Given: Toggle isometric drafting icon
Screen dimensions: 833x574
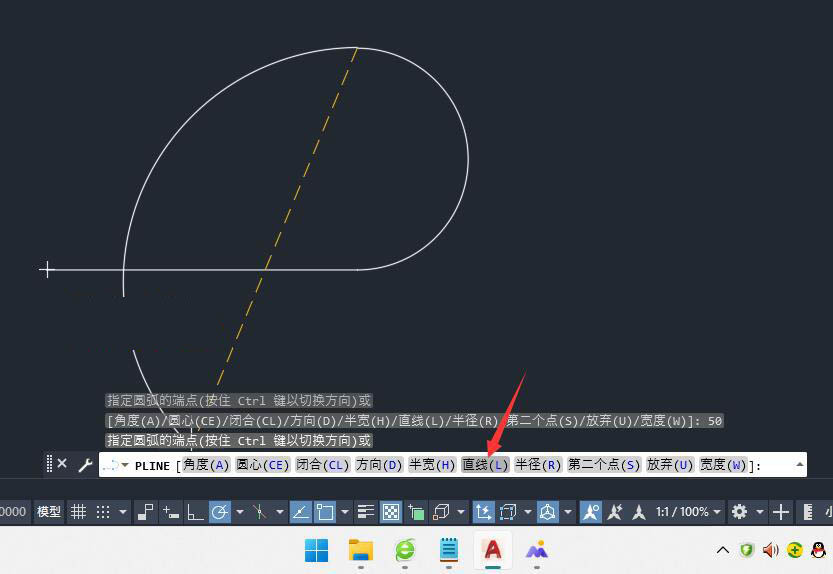Looking at the screenshot, I should click(x=259, y=512).
